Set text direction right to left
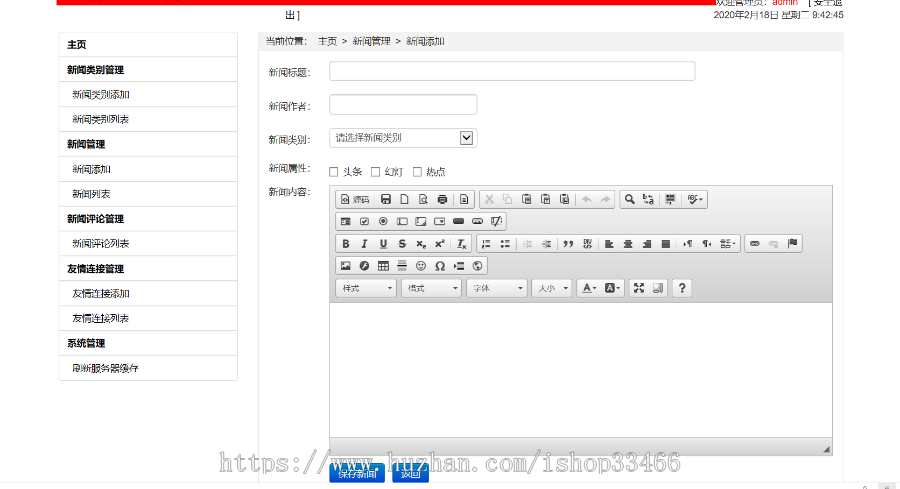This screenshot has height=489, width=900. point(707,244)
